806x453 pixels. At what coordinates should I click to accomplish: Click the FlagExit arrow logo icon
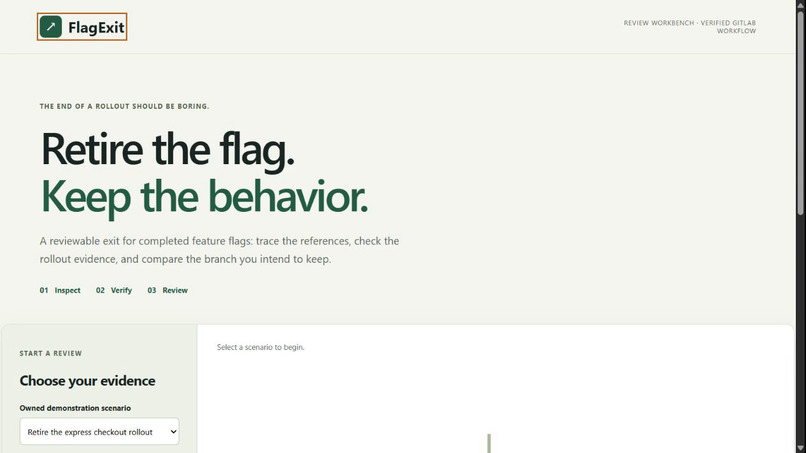point(51,27)
